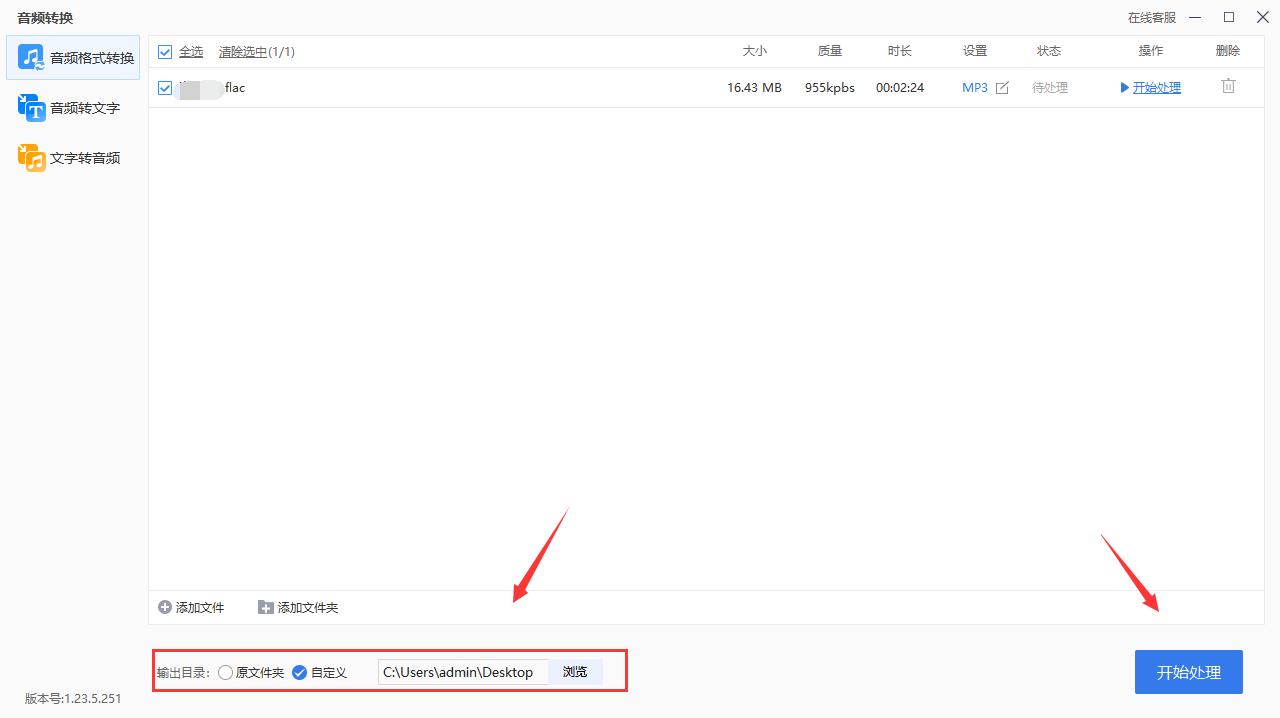Click the 开始处理 link in file row

(1156, 88)
